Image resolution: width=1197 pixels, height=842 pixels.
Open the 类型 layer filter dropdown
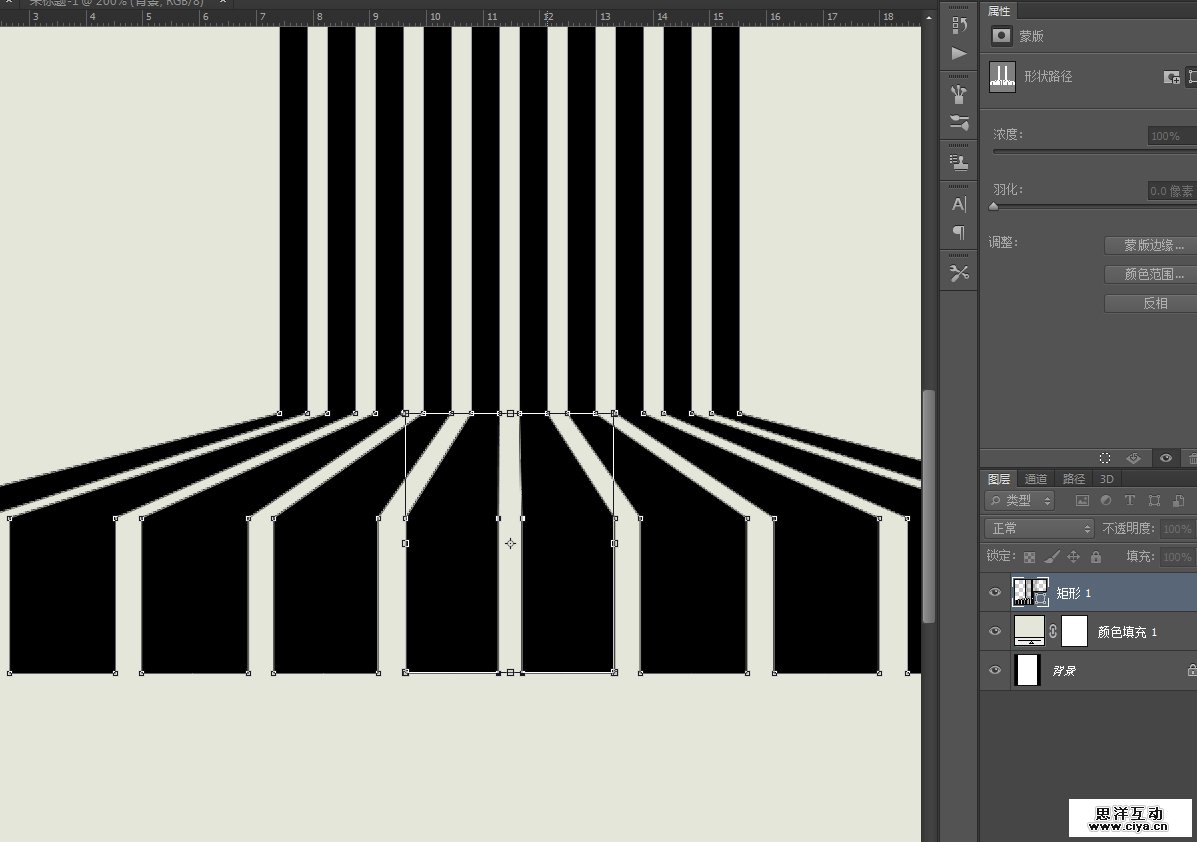1020,501
